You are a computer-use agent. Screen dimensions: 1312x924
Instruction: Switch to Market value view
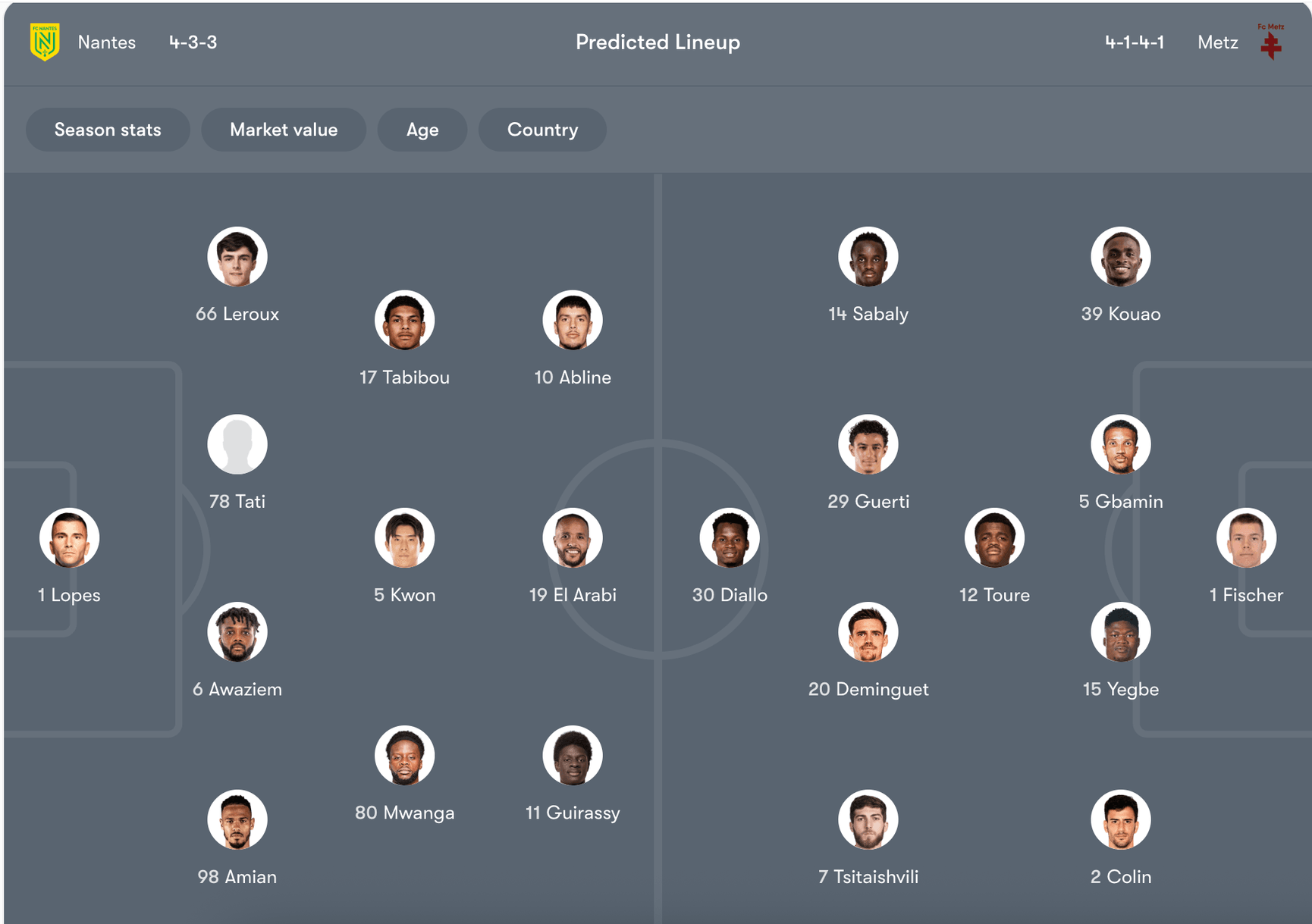(284, 130)
